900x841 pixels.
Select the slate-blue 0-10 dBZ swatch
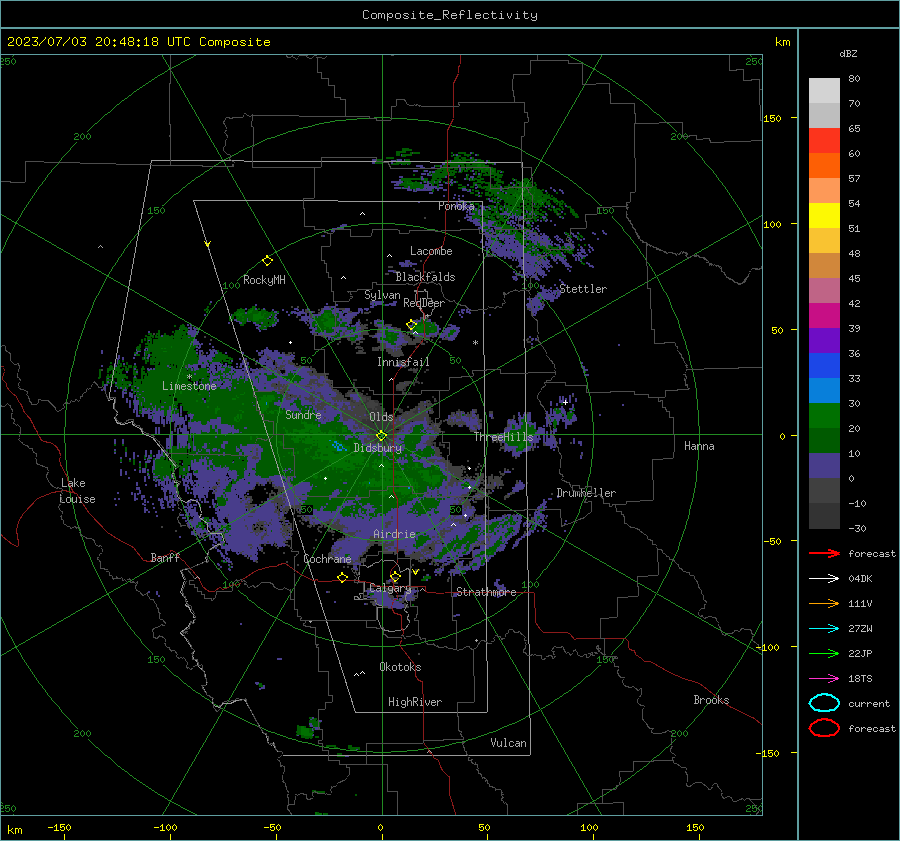[x=824, y=466]
